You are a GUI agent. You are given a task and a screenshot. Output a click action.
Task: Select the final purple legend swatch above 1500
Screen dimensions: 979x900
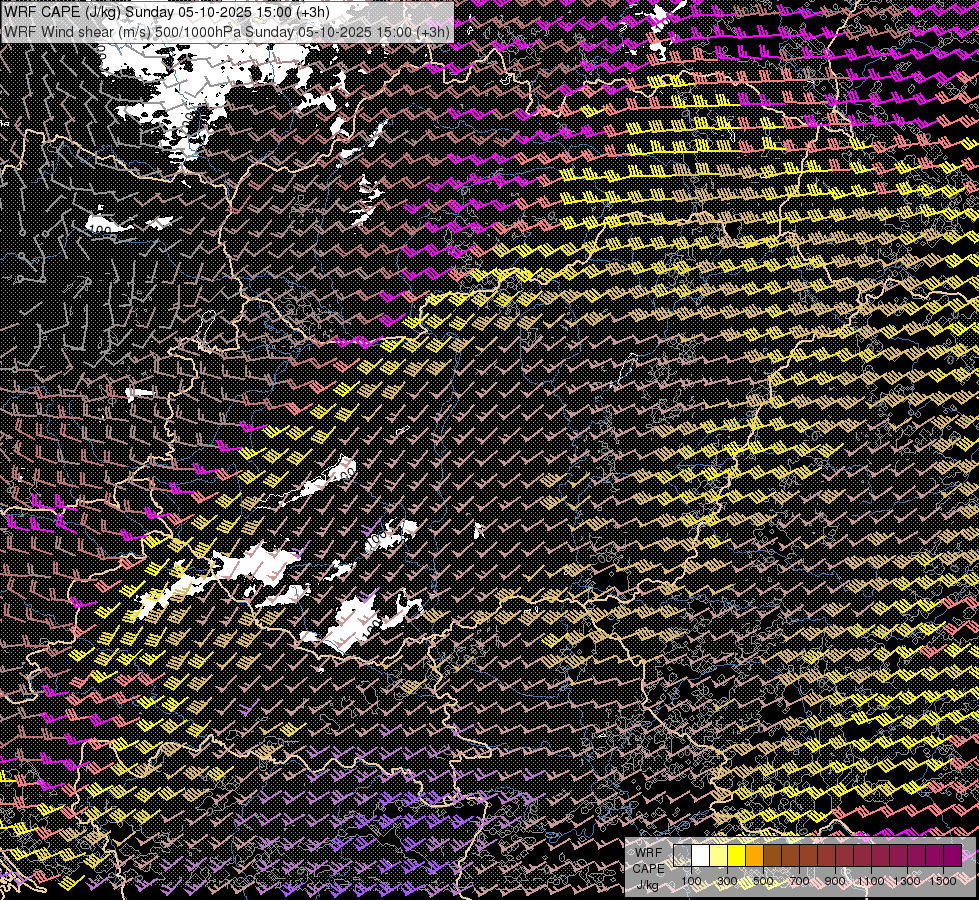point(952,856)
